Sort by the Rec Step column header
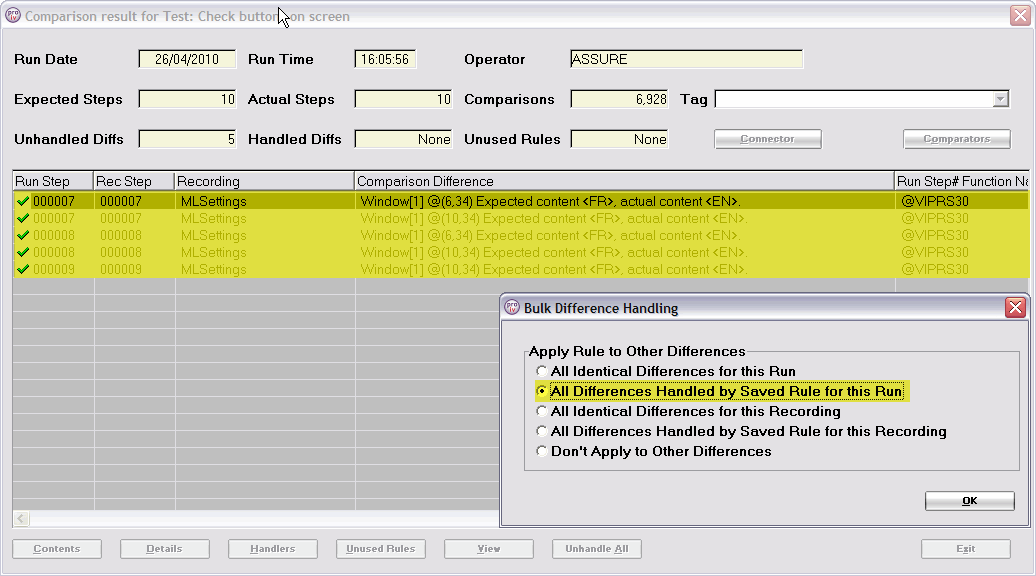 click(x=134, y=181)
